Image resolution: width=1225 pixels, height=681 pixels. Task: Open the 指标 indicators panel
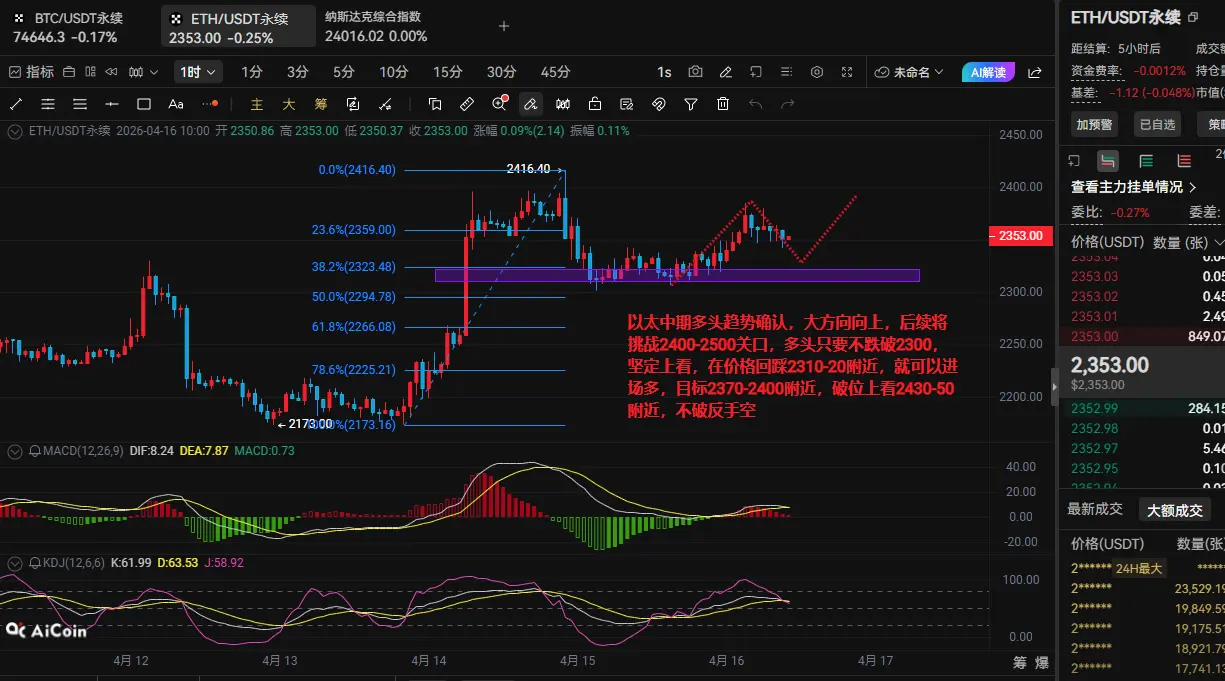coord(31,72)
